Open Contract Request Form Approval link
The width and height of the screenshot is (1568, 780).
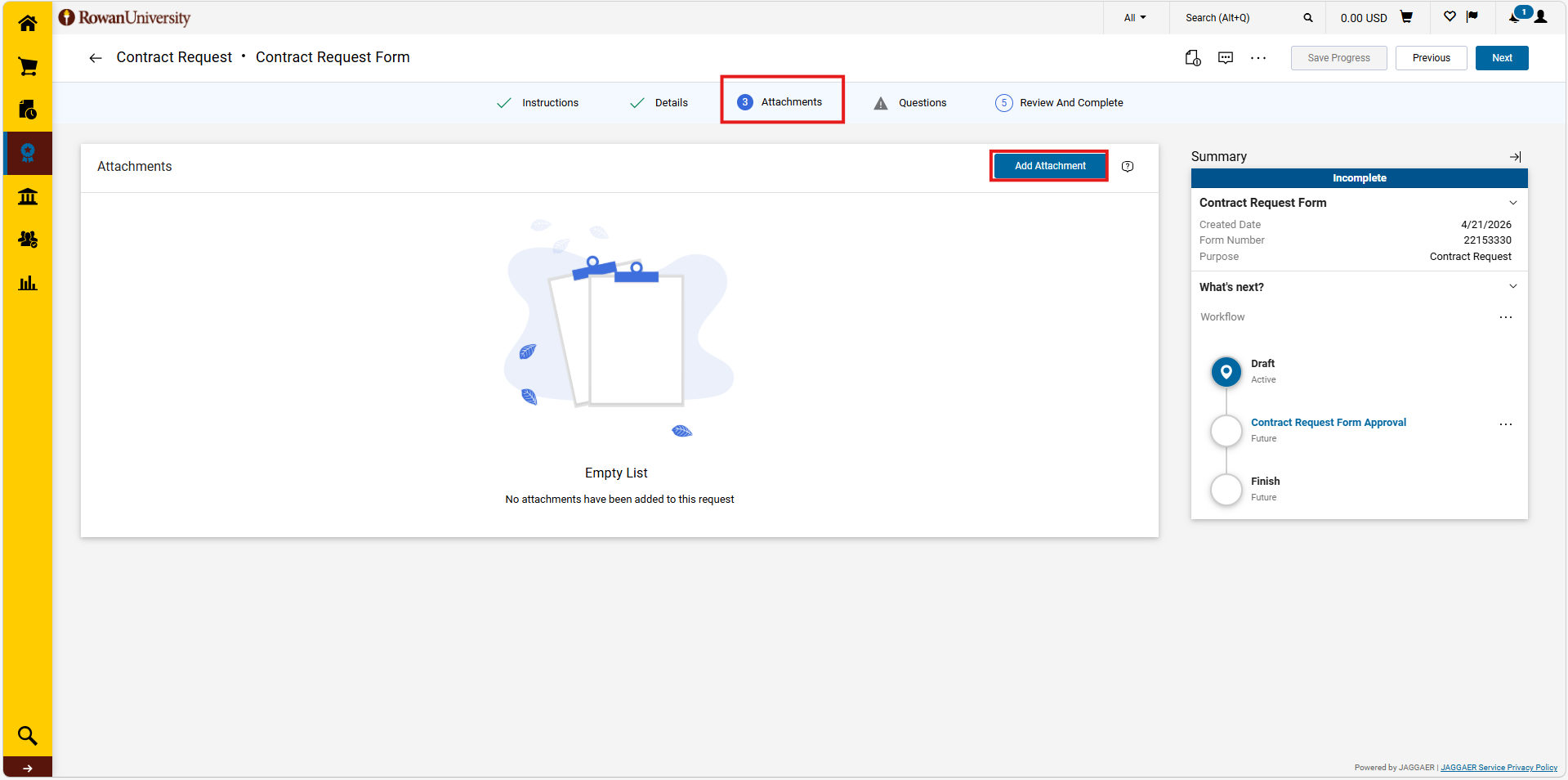click(x=1329, y=423)
